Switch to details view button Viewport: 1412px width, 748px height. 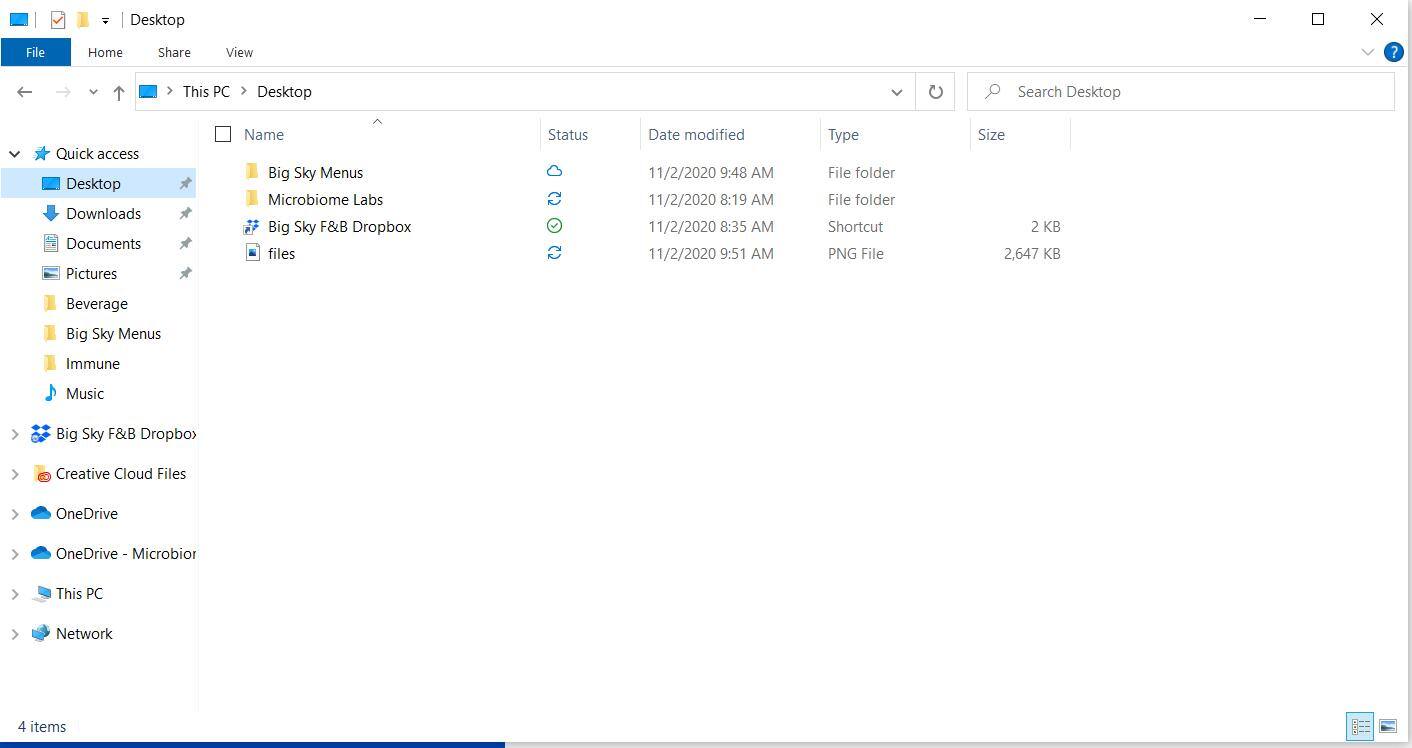click(x=1360, y=726)
